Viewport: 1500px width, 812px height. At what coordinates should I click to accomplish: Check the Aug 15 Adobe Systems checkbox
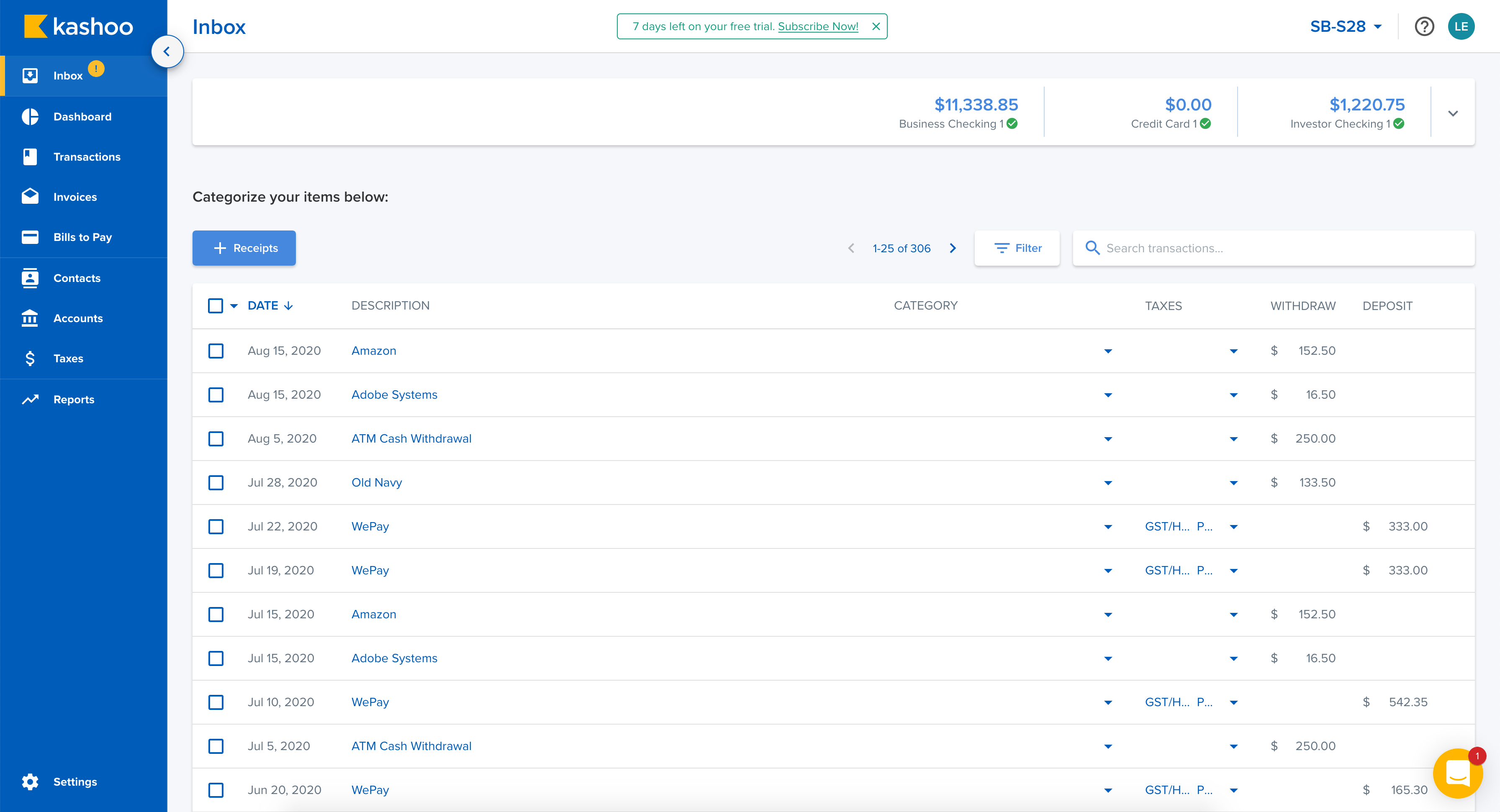click(x=216, y=394)
